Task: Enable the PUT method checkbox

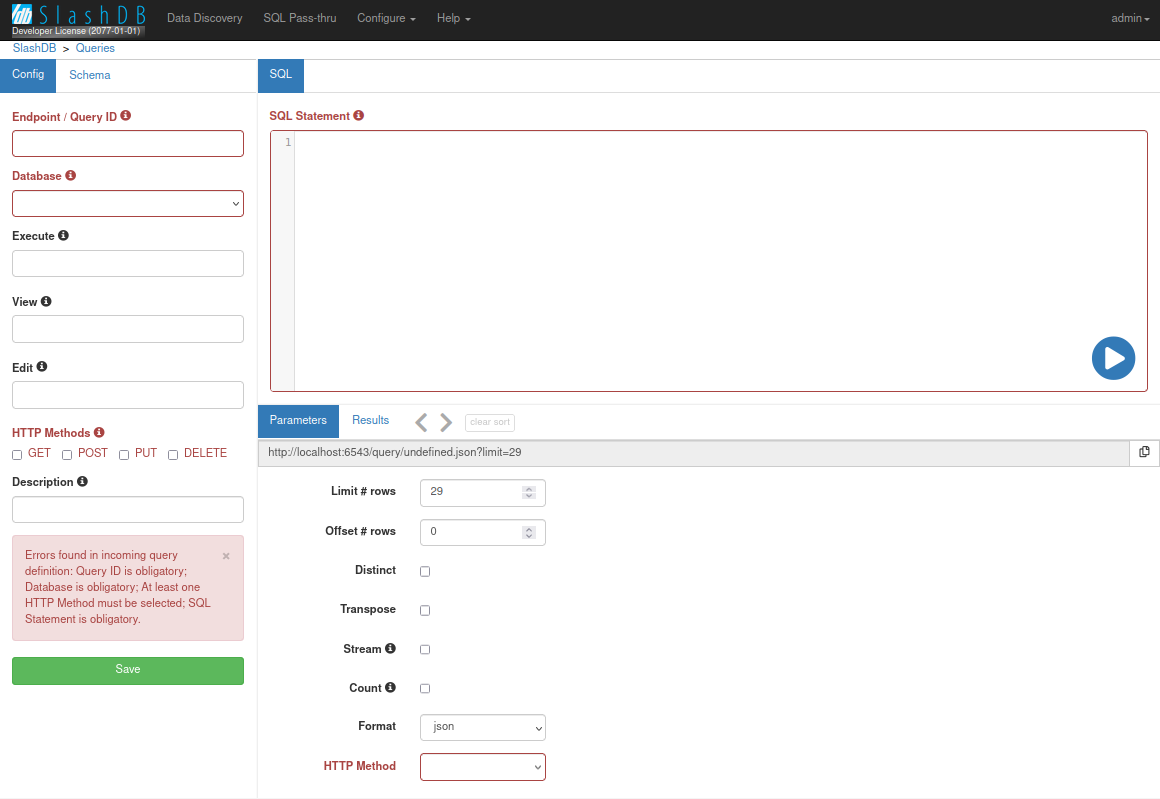Action: click(x=124, y=455)
